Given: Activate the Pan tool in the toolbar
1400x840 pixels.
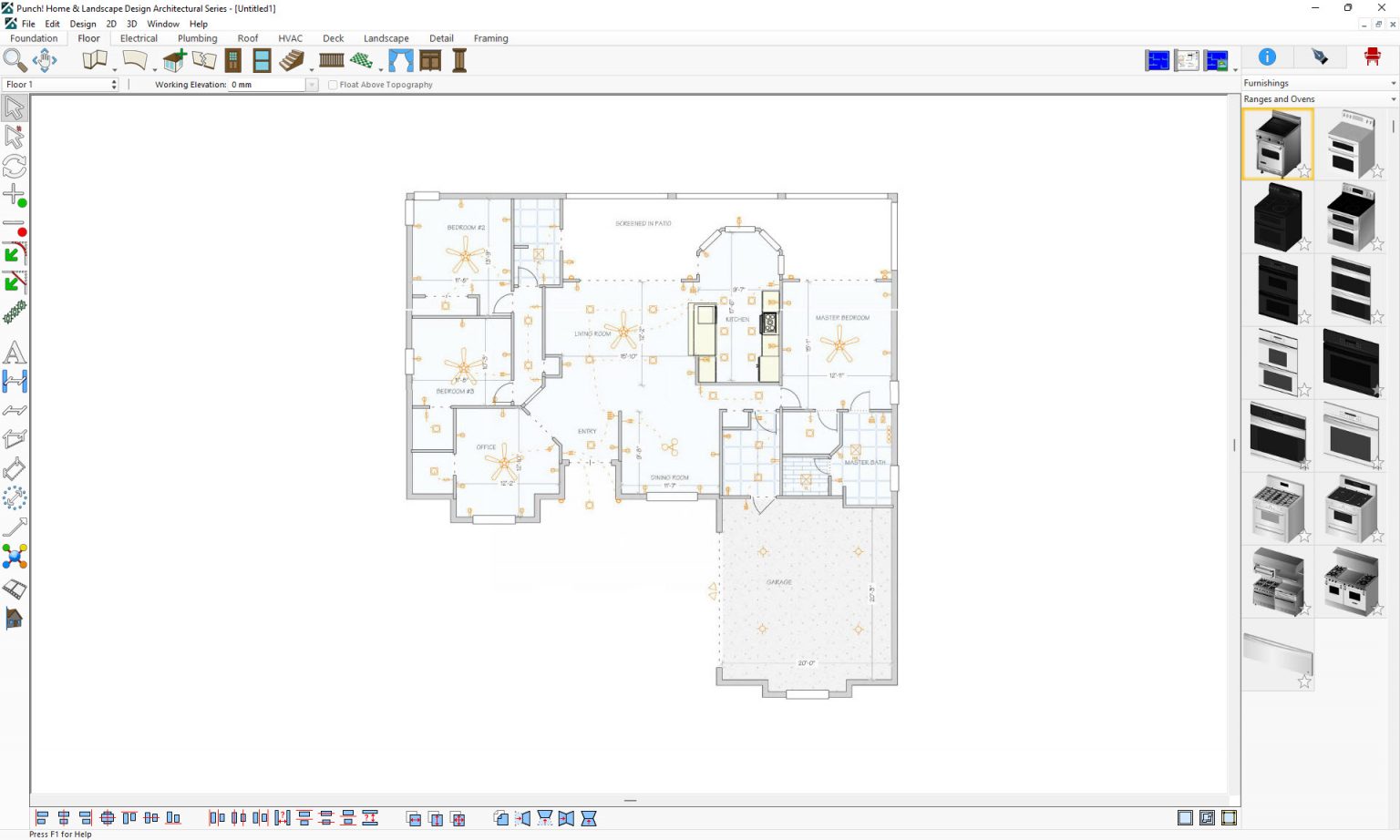Looking at the screenshot, I should pos(44,60).
